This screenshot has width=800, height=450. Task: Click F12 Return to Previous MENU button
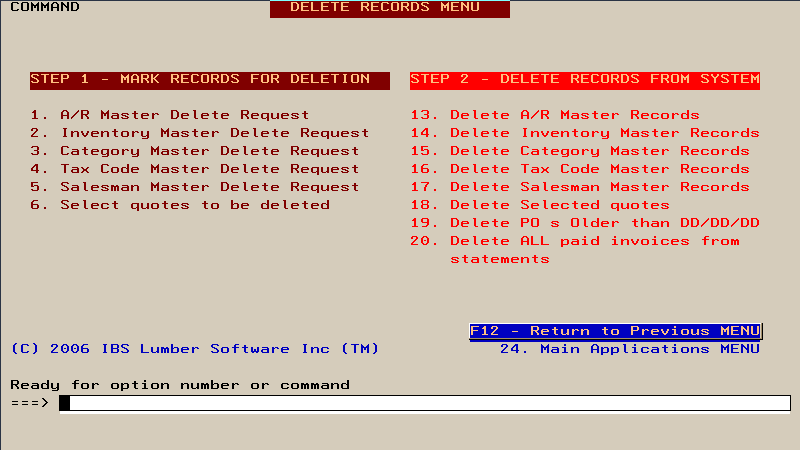615,331
